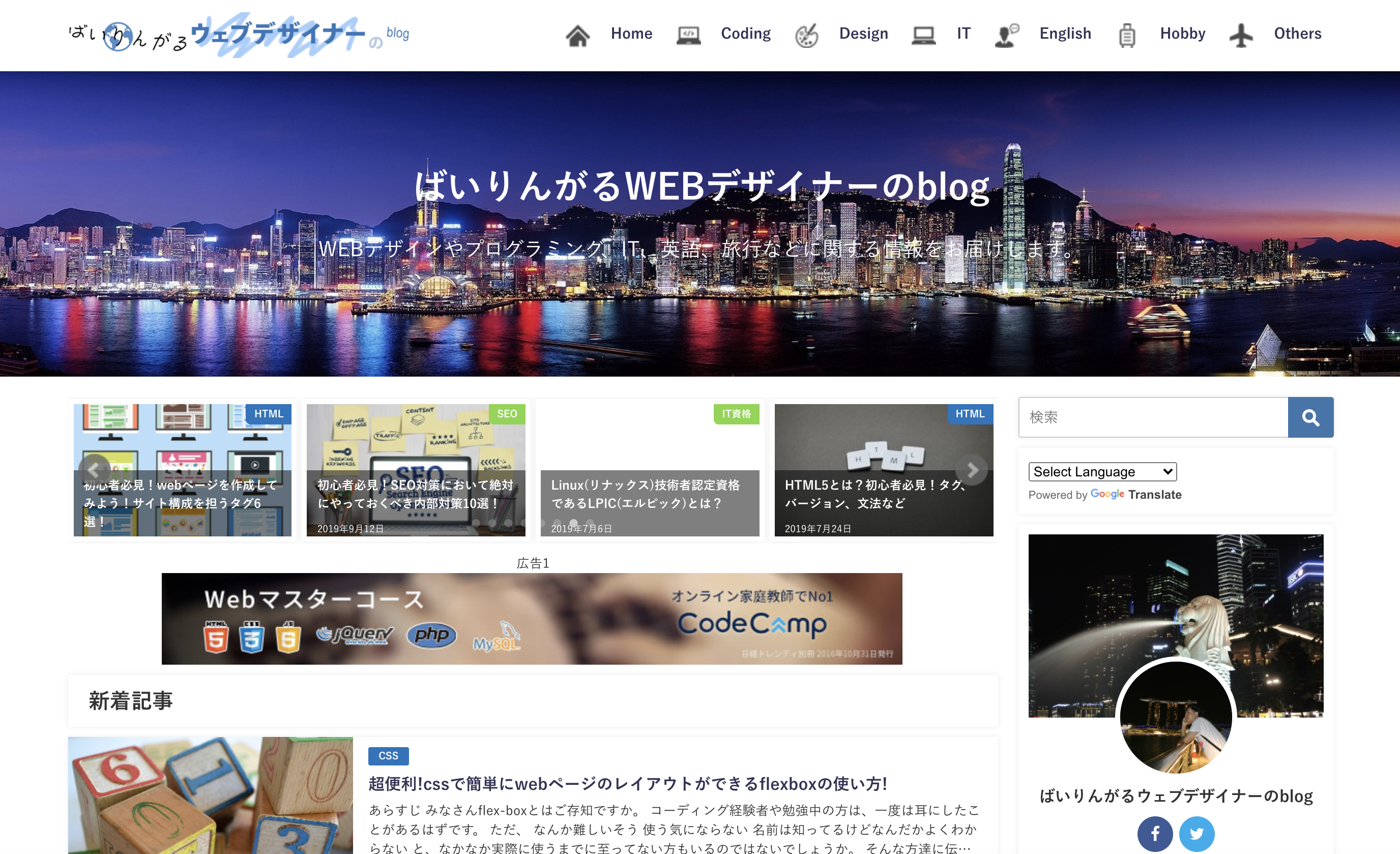Screen dimensions: 1400x854
Task: Click the blue CSS category tag
Action: click(x=388, y=756)
